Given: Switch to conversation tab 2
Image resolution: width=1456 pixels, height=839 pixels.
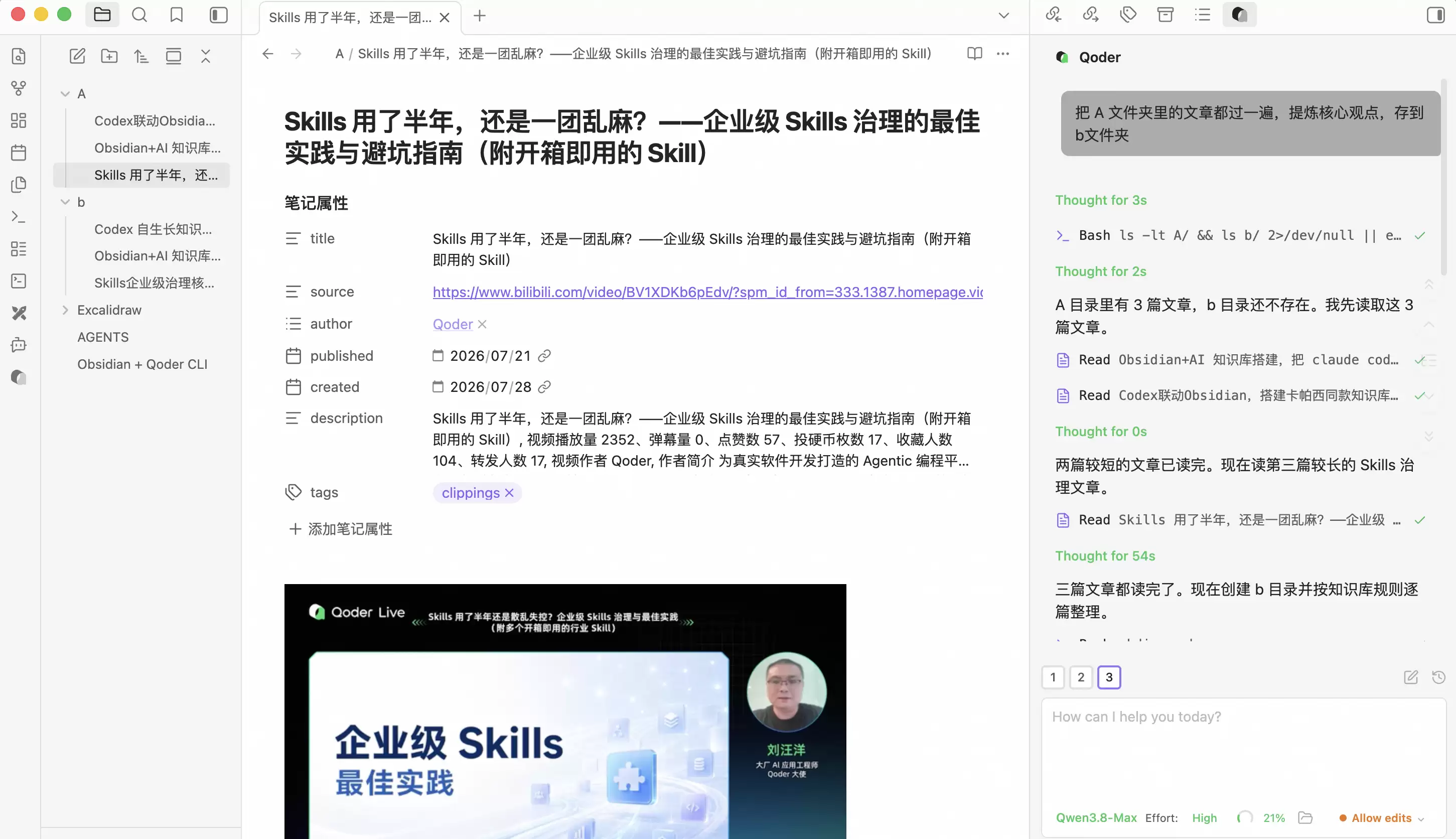Looking at the screenshot, I should coord(1081,677).
